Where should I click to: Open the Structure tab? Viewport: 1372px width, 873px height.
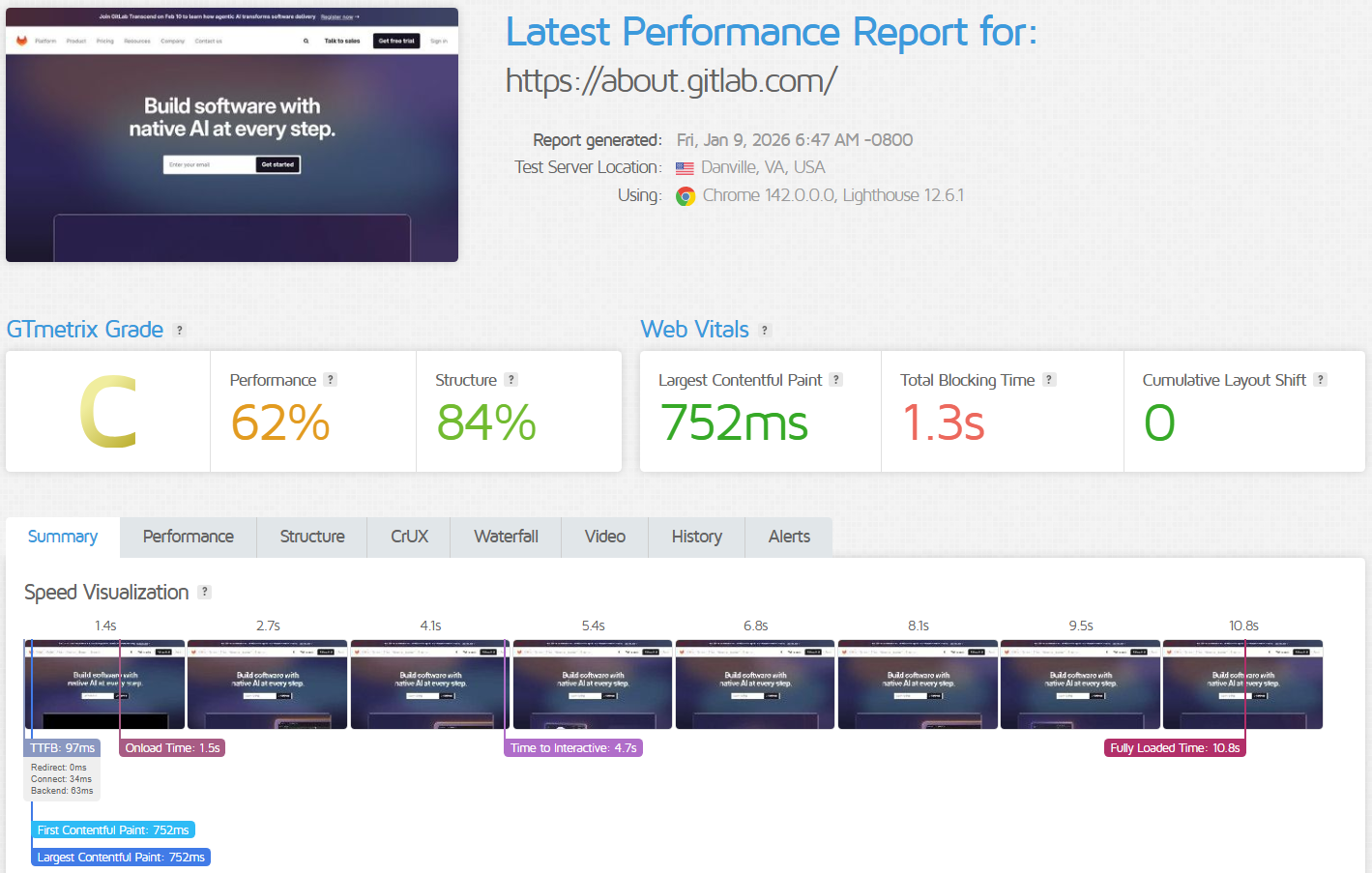(312, 537)
